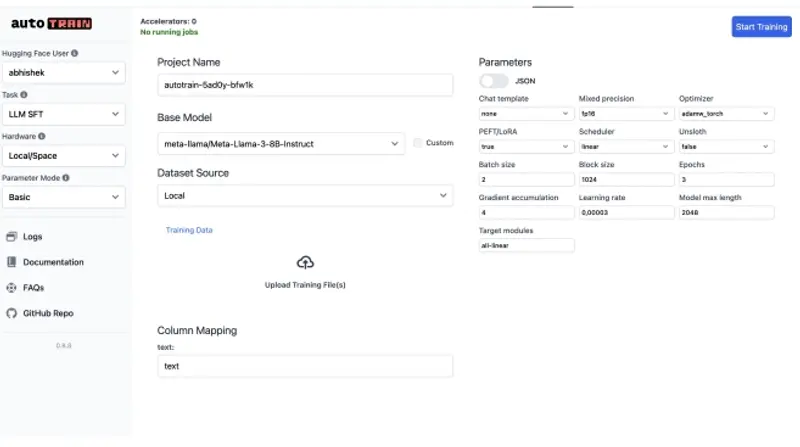Image resolution: width=800 pixels, height=447 pixels.
Task: Click the Target modules input field
Action: 526,246
